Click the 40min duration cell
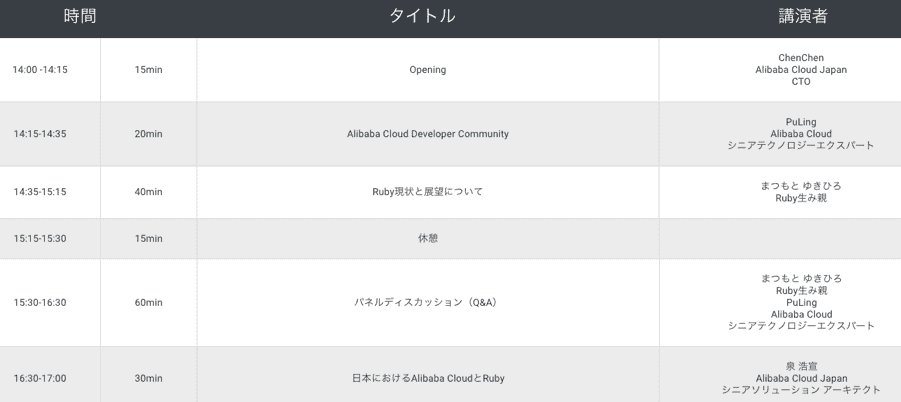This screenshot has height=402, width=901. tap(149, 192)
